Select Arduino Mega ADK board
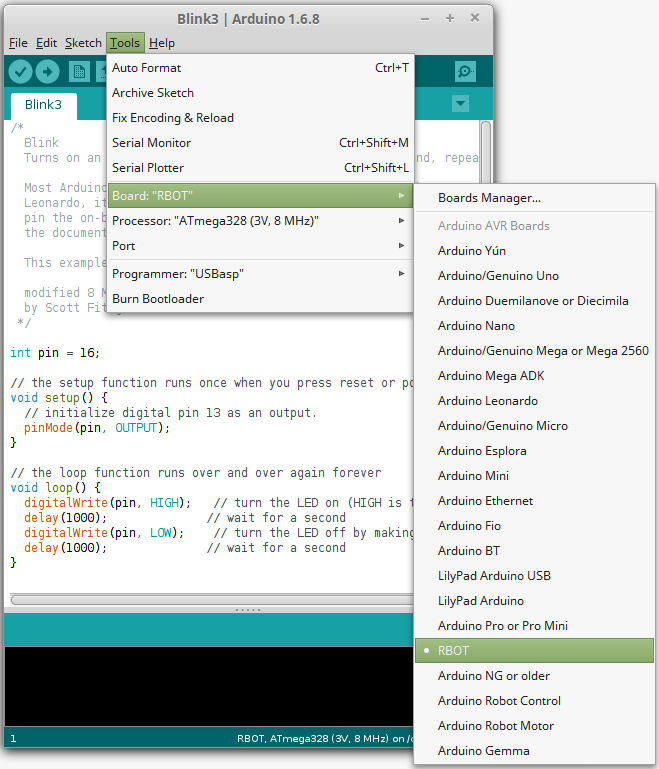This screenshot has width=659, height=769. (x=534, y=376)
